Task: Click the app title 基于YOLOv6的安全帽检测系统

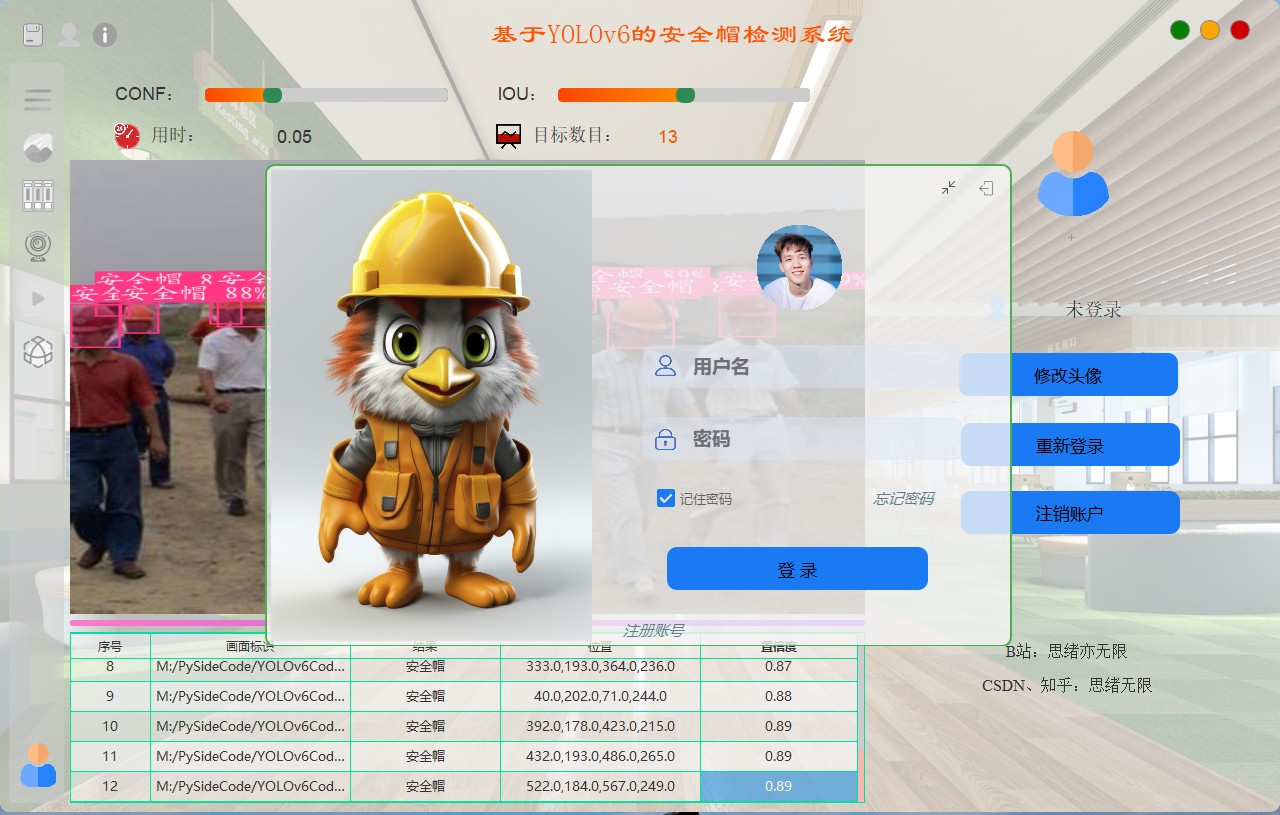Action: 672,35
